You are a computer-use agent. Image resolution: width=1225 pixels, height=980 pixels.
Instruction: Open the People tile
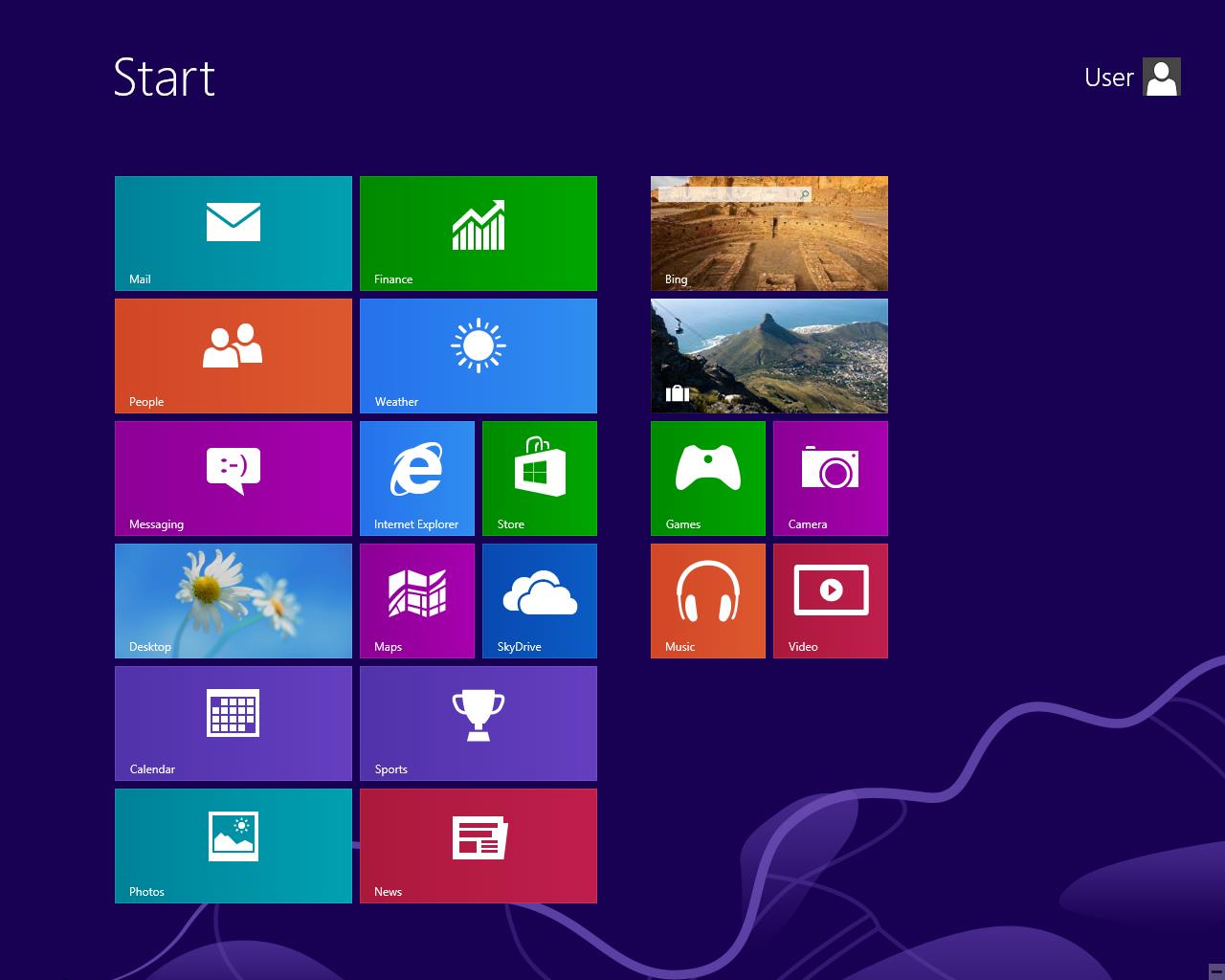click(234, 356)
